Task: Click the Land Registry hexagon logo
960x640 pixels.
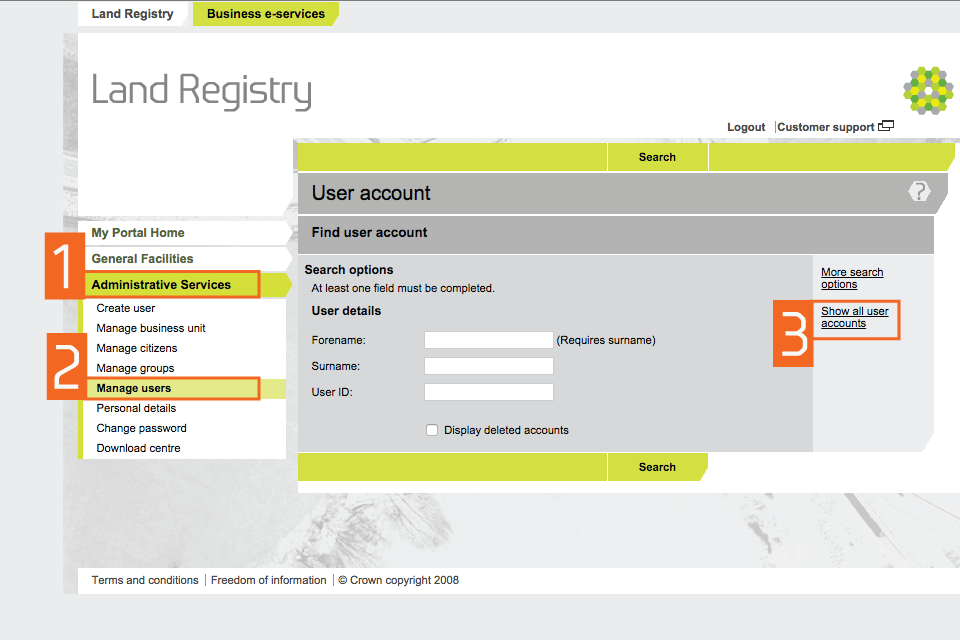Action: click(928, 91)
